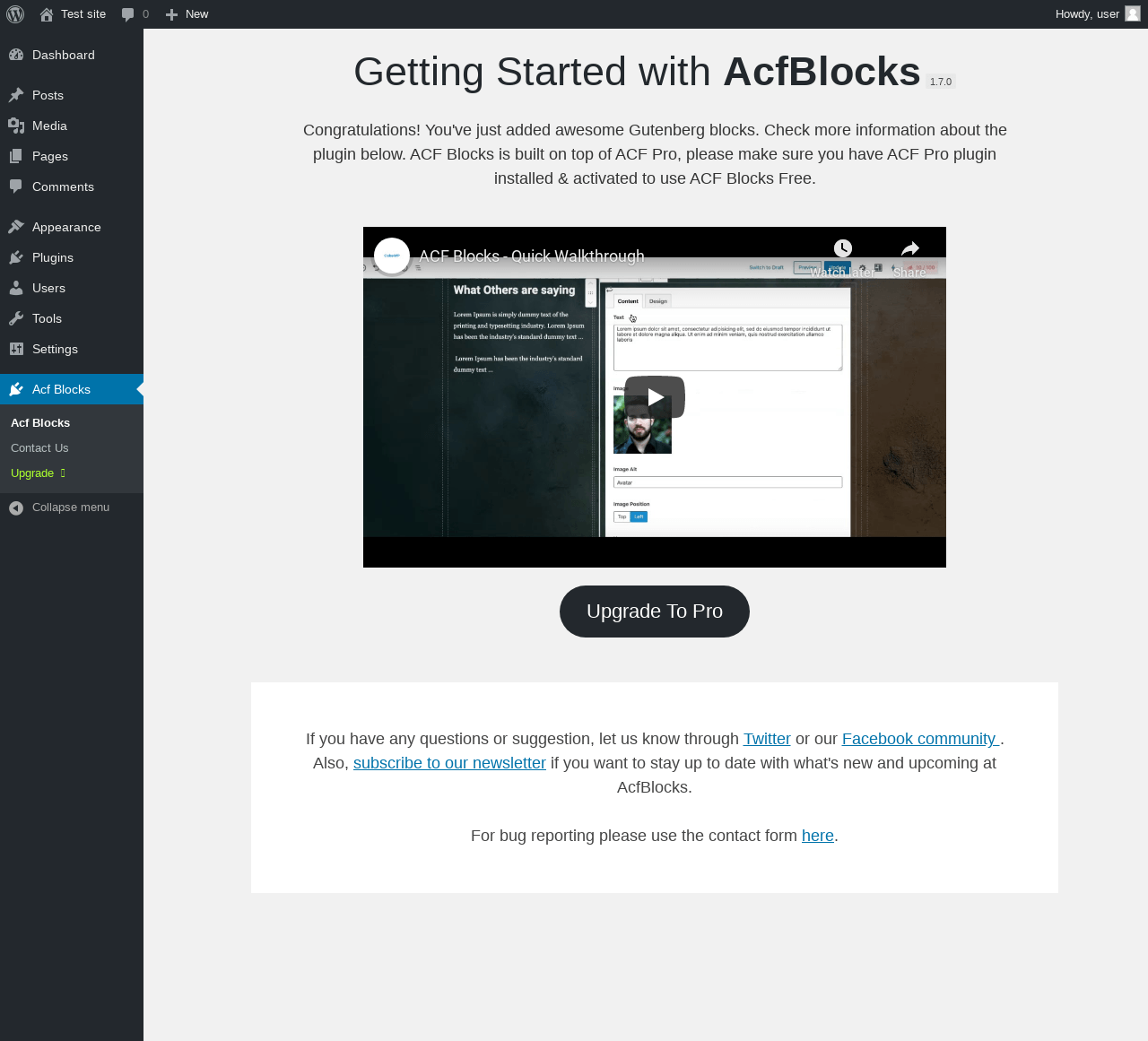Click the Media library icon
The height and width of the screenshot is (1041, 1148).
pos(16,126)
